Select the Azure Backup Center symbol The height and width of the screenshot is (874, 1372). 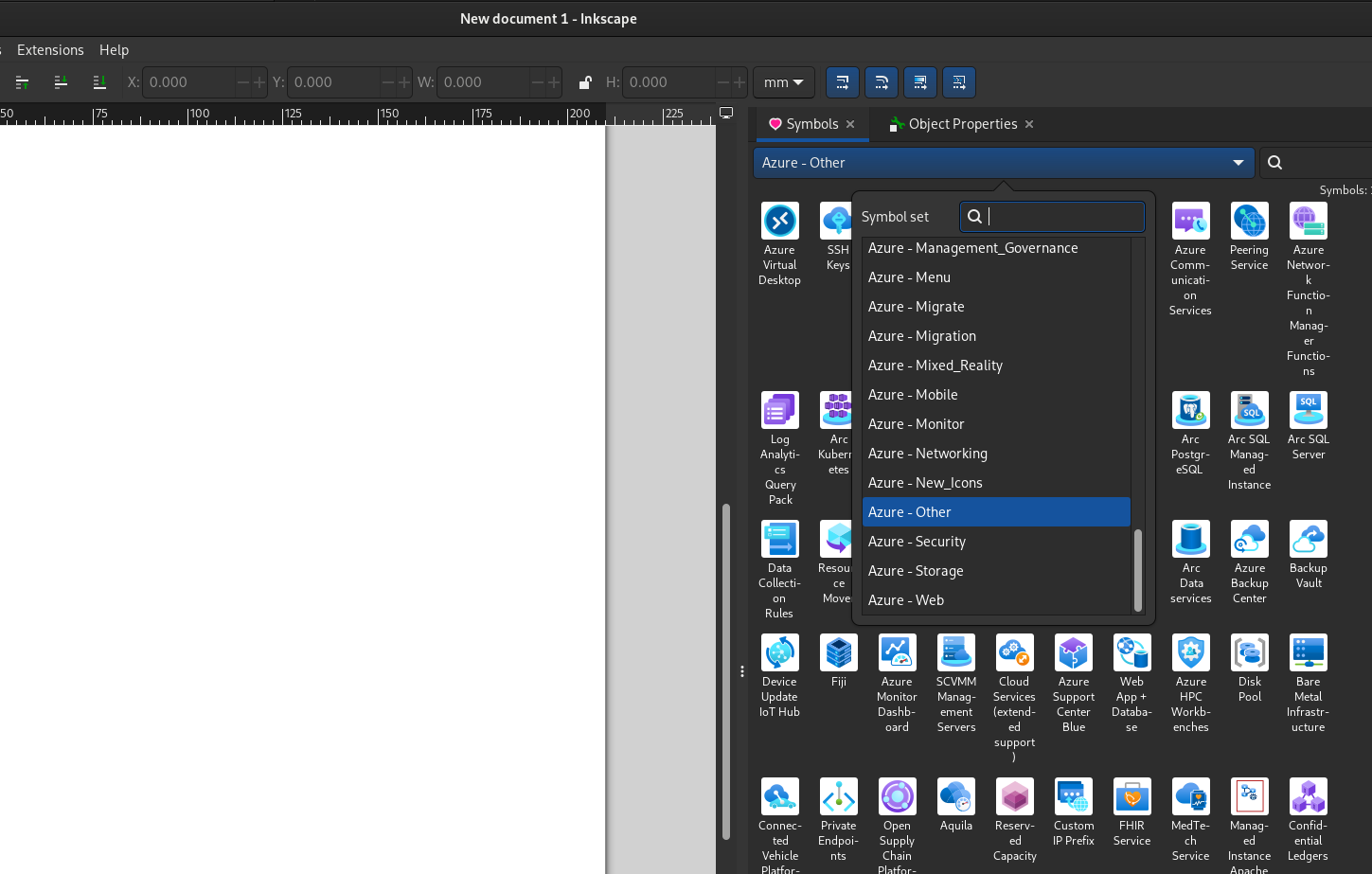[1249, 562]
